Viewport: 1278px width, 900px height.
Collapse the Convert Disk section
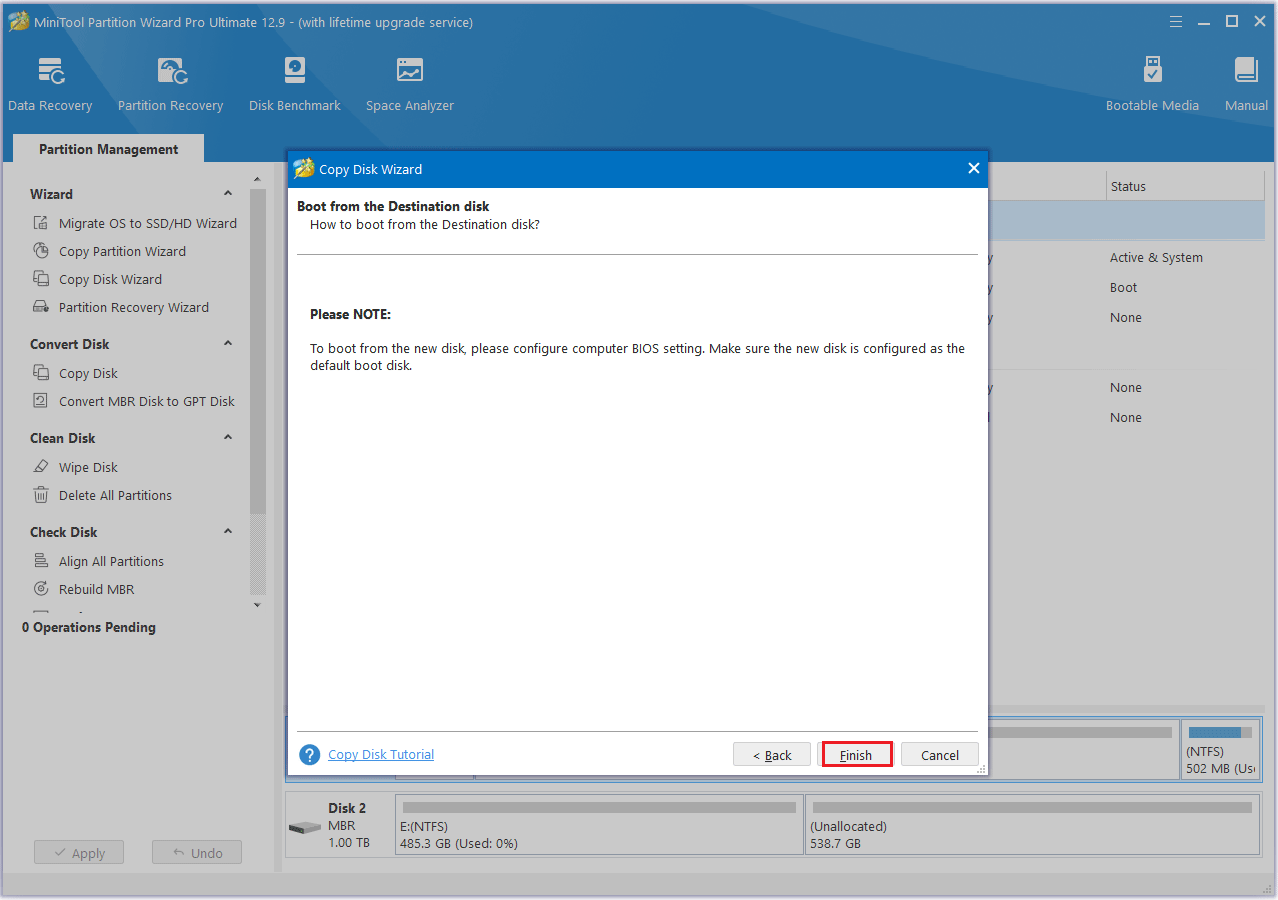point(227,343)
